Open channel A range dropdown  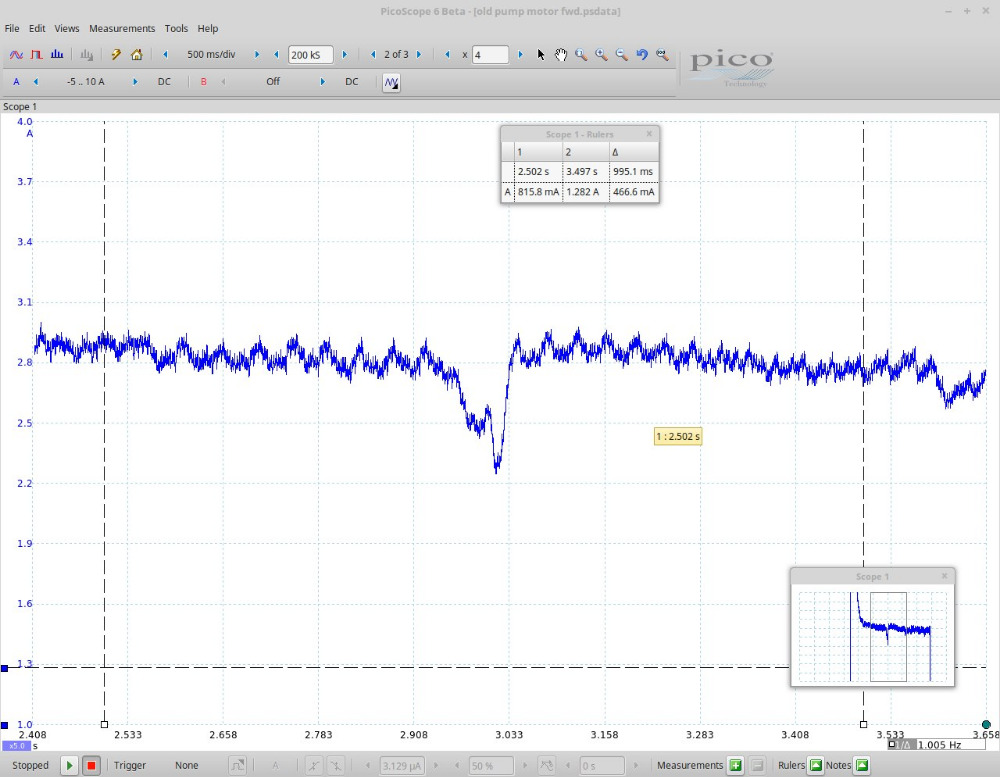(85, 82)
